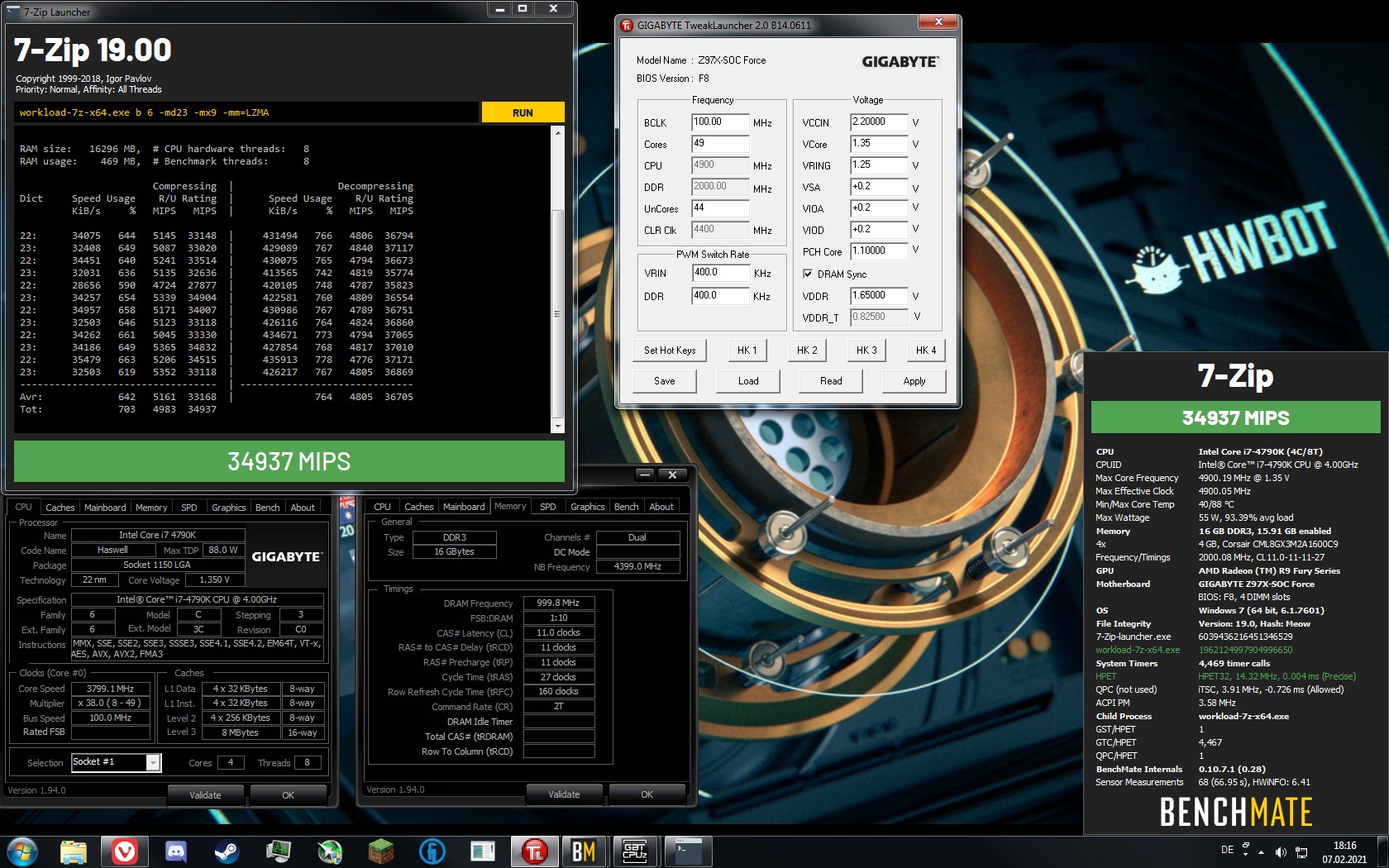Show desktop button at taskbar end
Viewport: 1389px width, 868px height.
(1383, 851)
